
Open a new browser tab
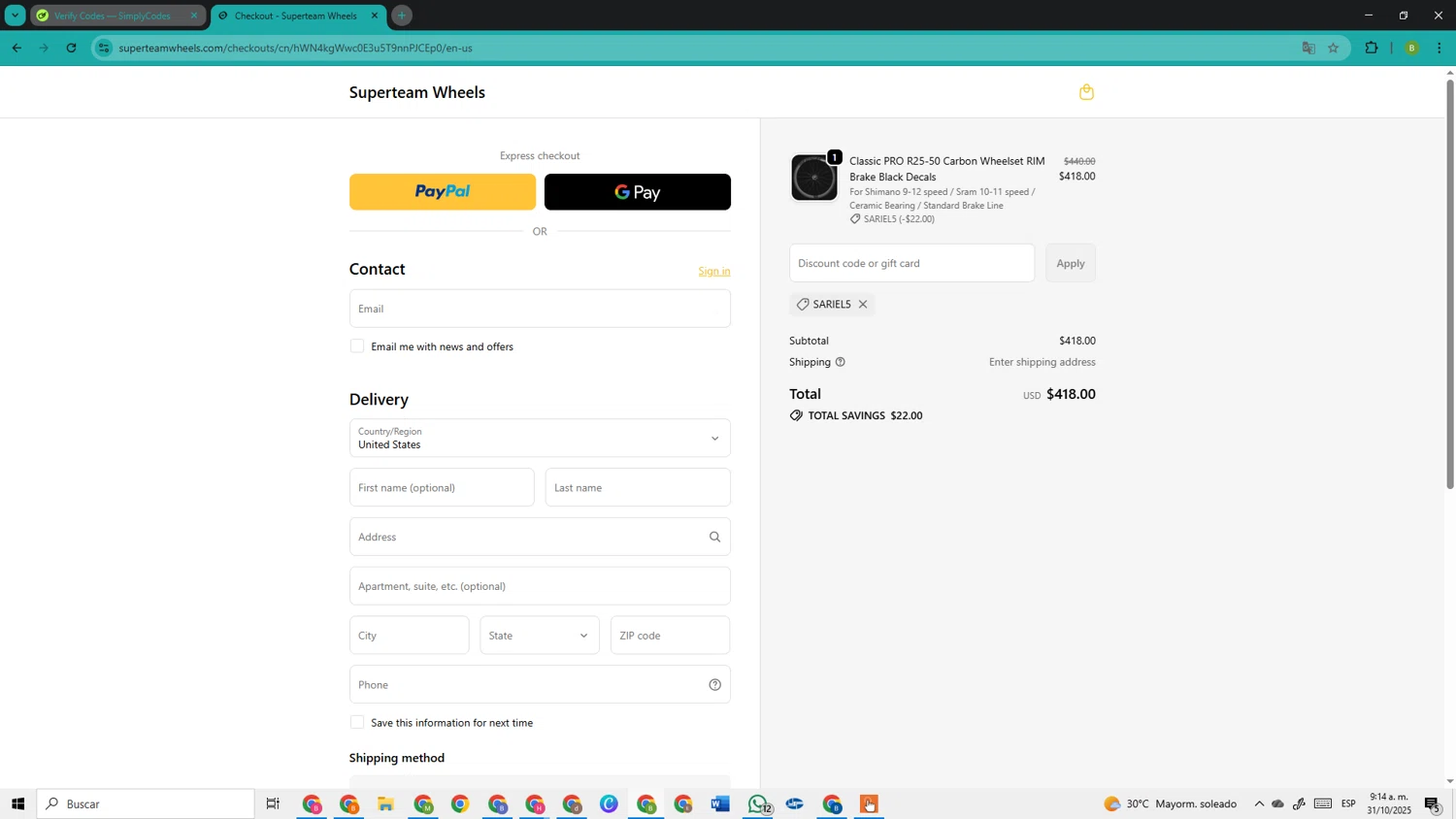point(401,16)
